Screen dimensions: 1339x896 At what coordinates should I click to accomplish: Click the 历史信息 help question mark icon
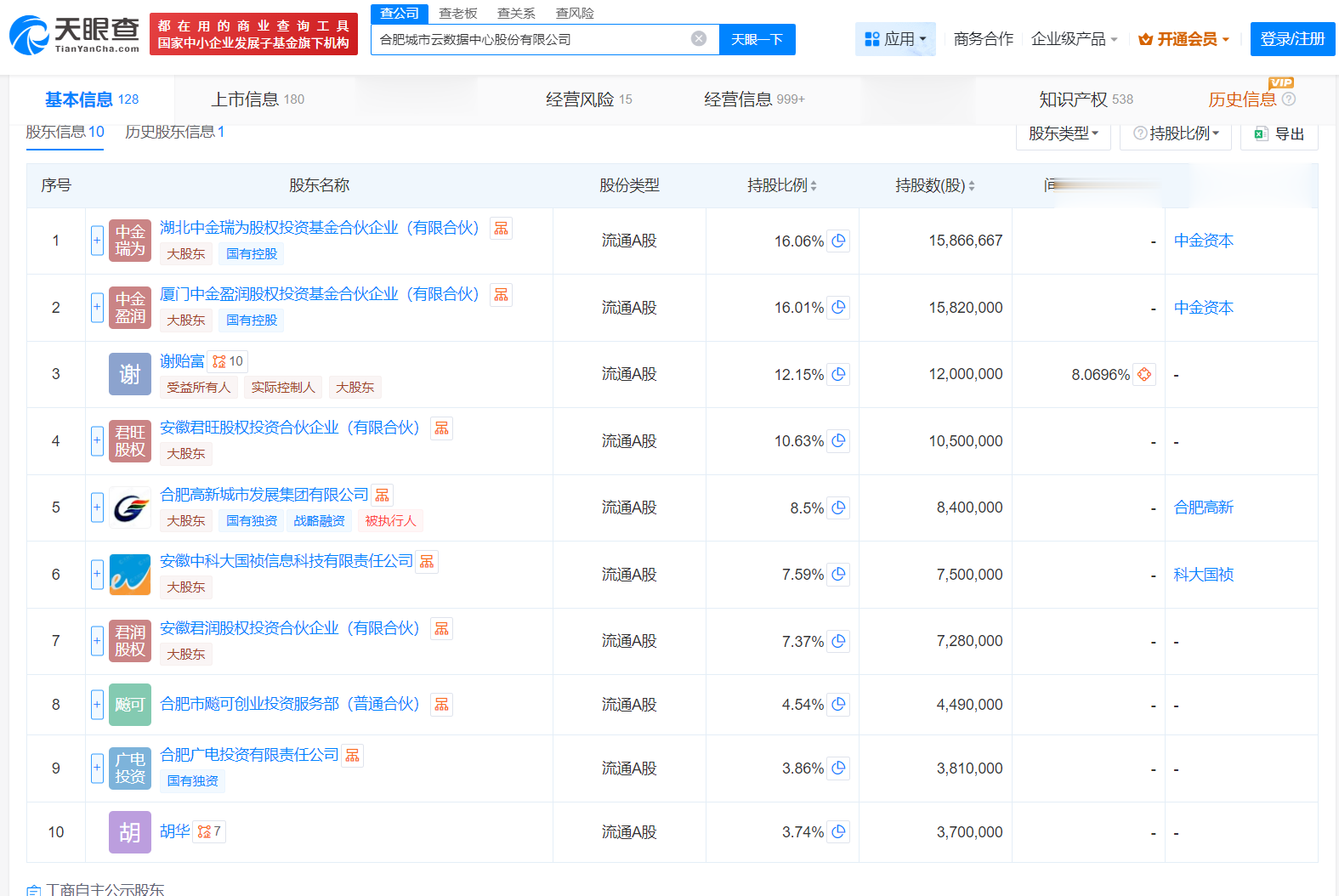[1289, 99]
